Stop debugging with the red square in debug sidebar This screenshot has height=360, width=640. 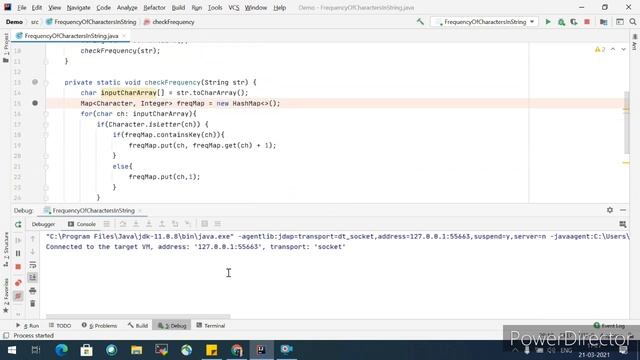pyautogui.click(x=18, y=267)
